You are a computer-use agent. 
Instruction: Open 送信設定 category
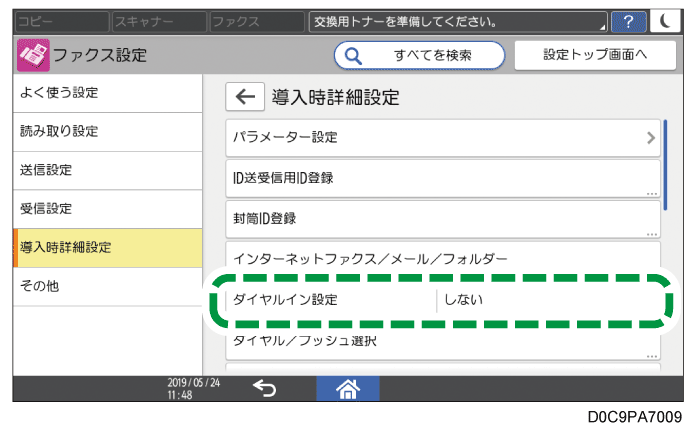coord(100,170)
